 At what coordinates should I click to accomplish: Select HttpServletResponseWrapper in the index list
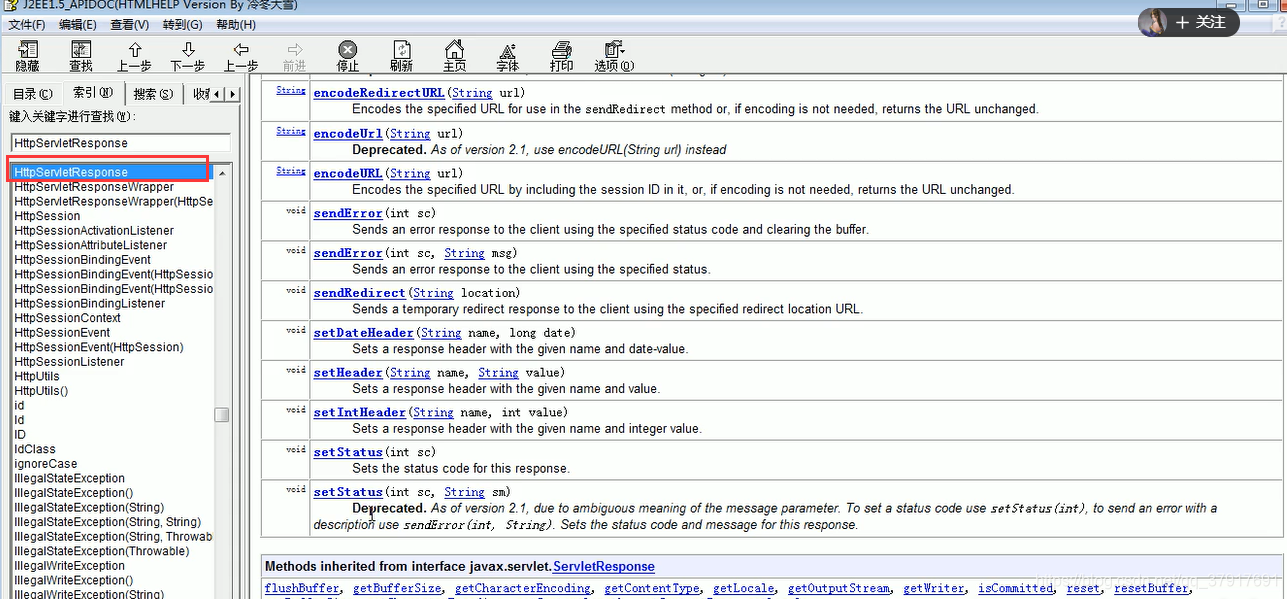click(94, 187)
